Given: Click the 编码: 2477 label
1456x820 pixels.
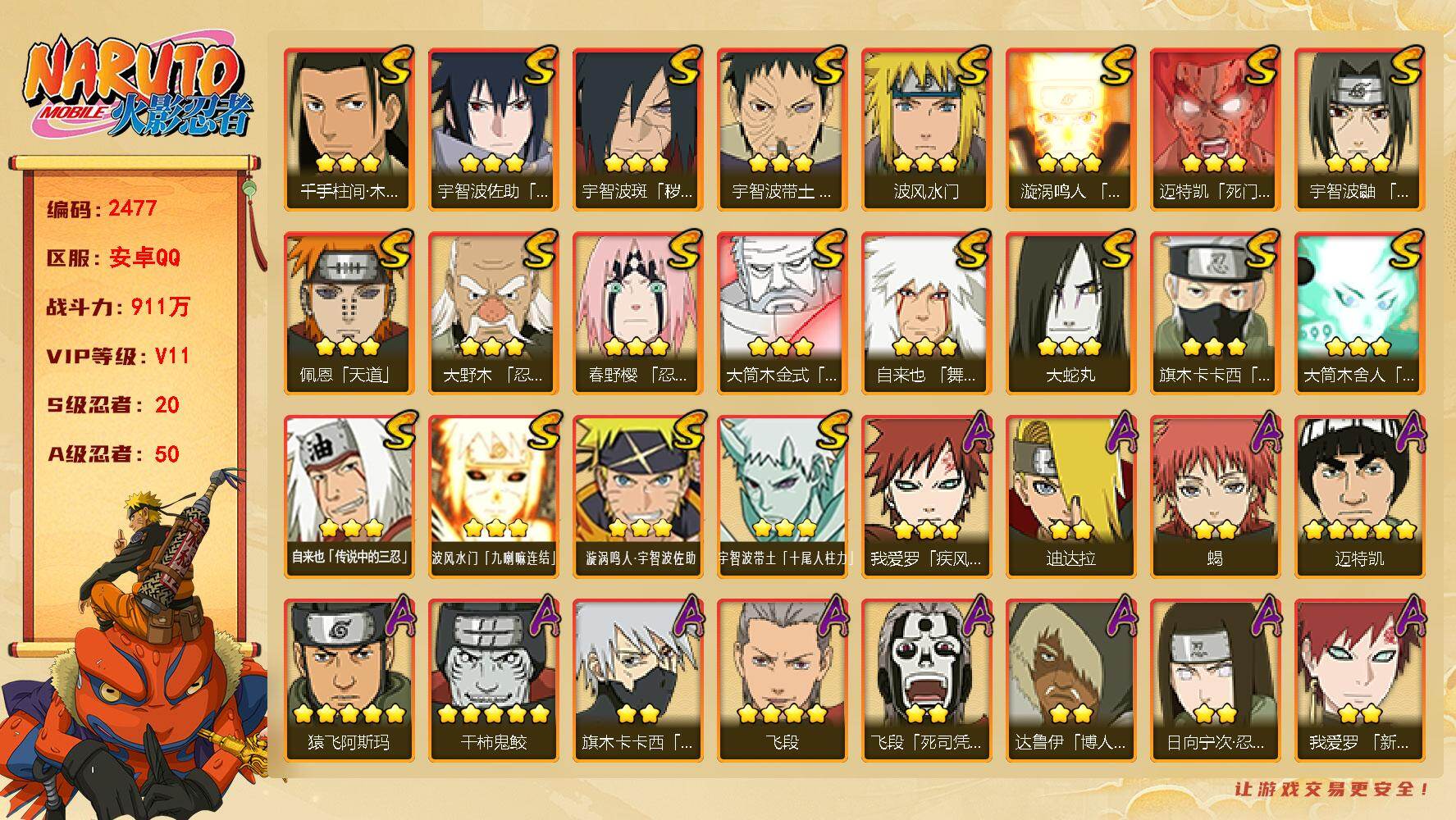Looking at the screenshot, I should pyautogui.click(x=102, y=209).
